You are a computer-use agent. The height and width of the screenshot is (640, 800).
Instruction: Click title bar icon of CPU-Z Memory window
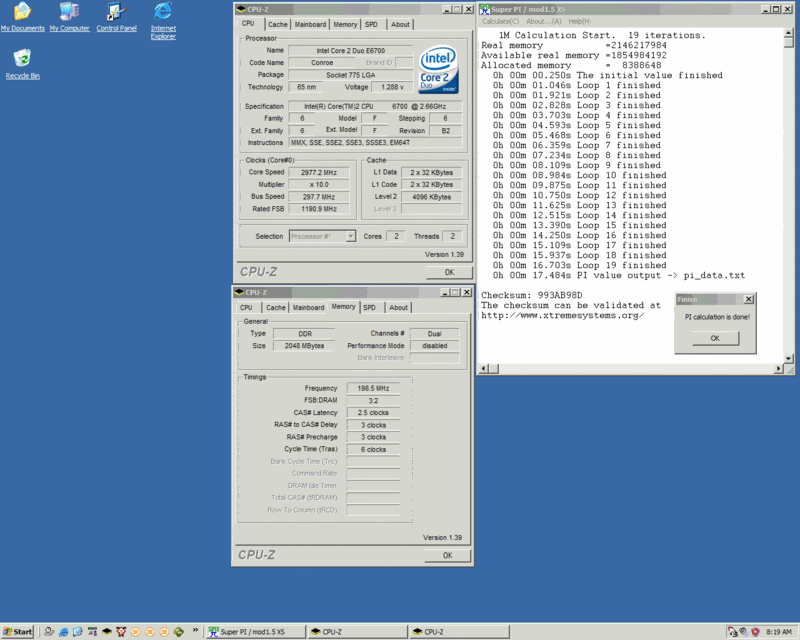tap(239, 292)
